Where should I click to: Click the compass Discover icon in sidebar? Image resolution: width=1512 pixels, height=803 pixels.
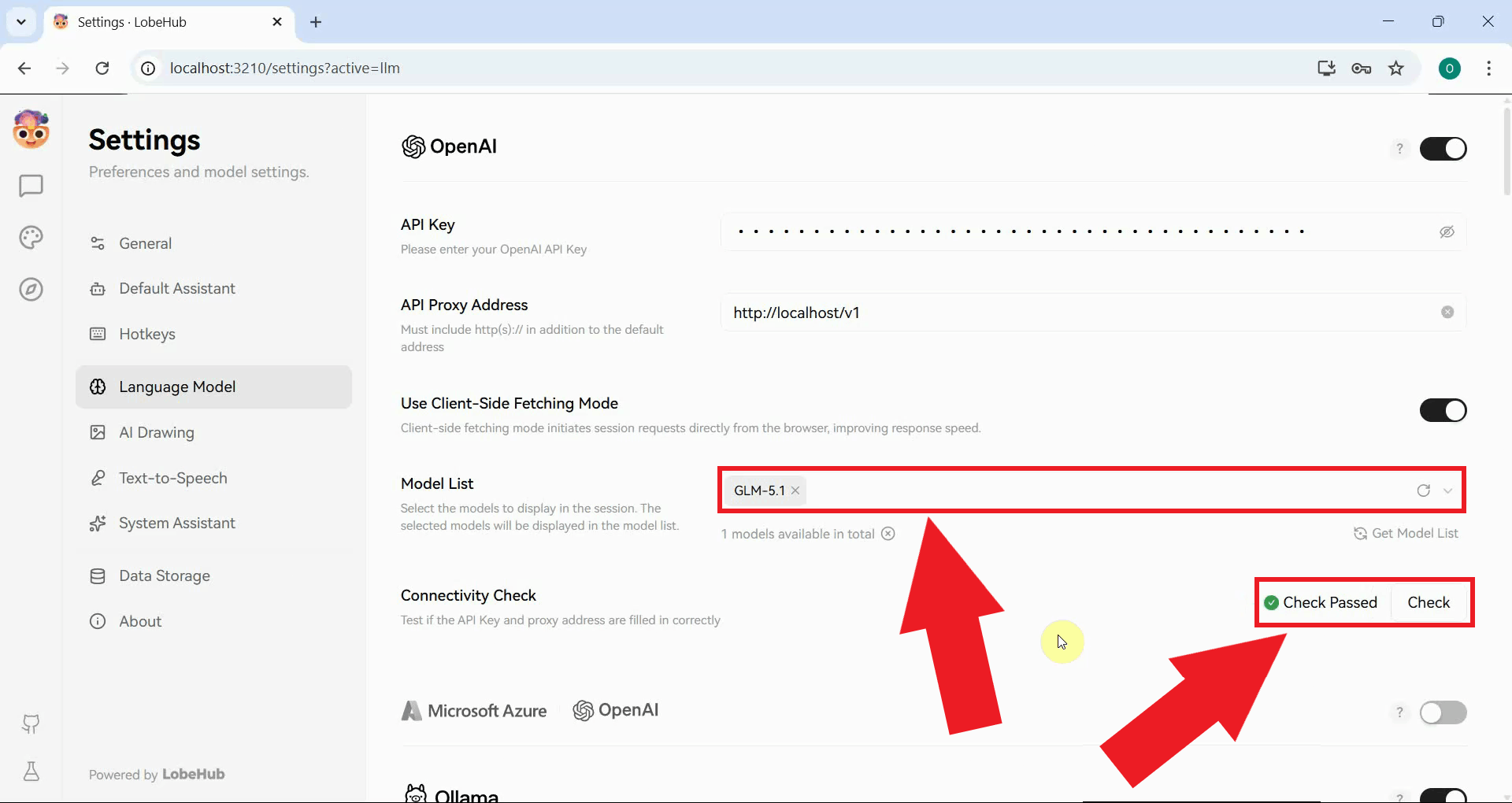click(30, 290)
